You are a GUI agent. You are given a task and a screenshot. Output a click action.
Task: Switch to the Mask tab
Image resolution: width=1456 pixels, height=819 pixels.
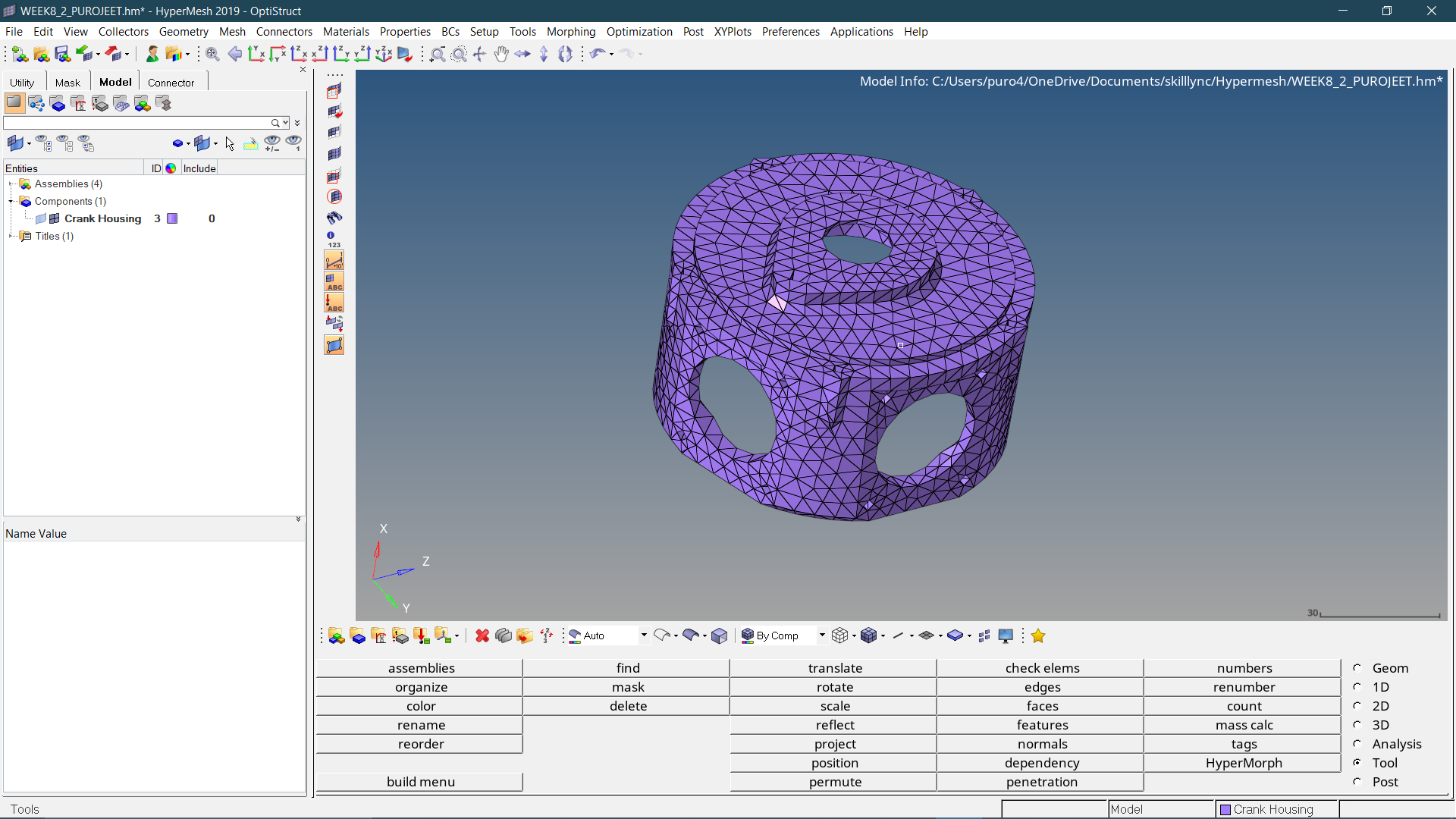click(x=67, y=81)
